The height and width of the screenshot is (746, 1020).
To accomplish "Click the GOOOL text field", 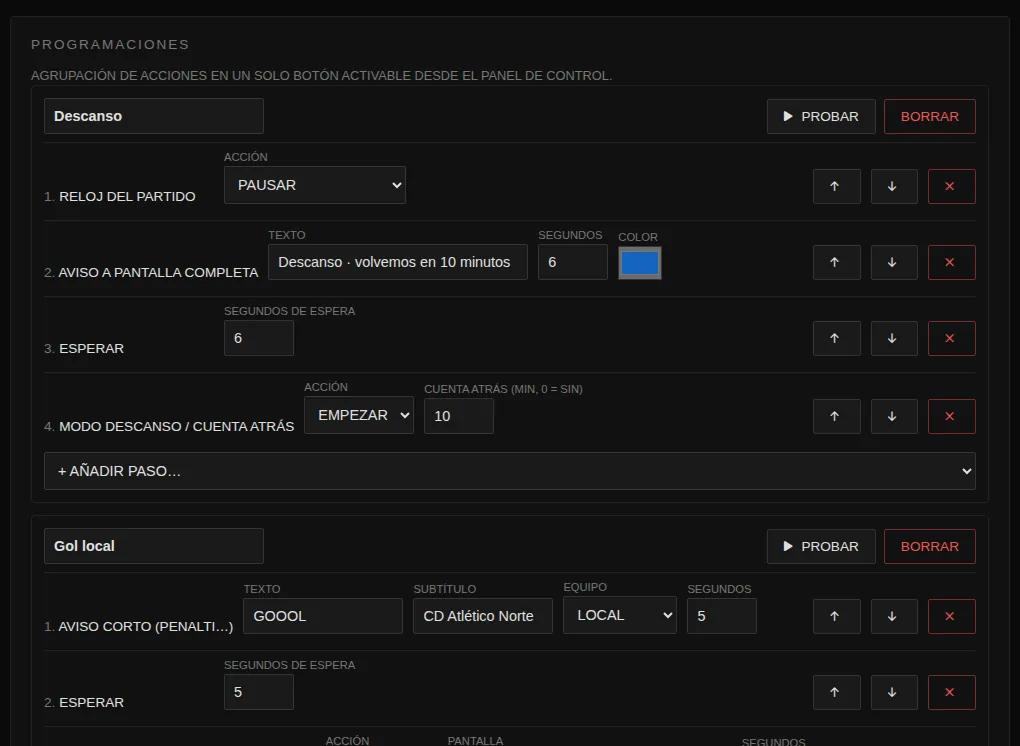I will [323, 616].
